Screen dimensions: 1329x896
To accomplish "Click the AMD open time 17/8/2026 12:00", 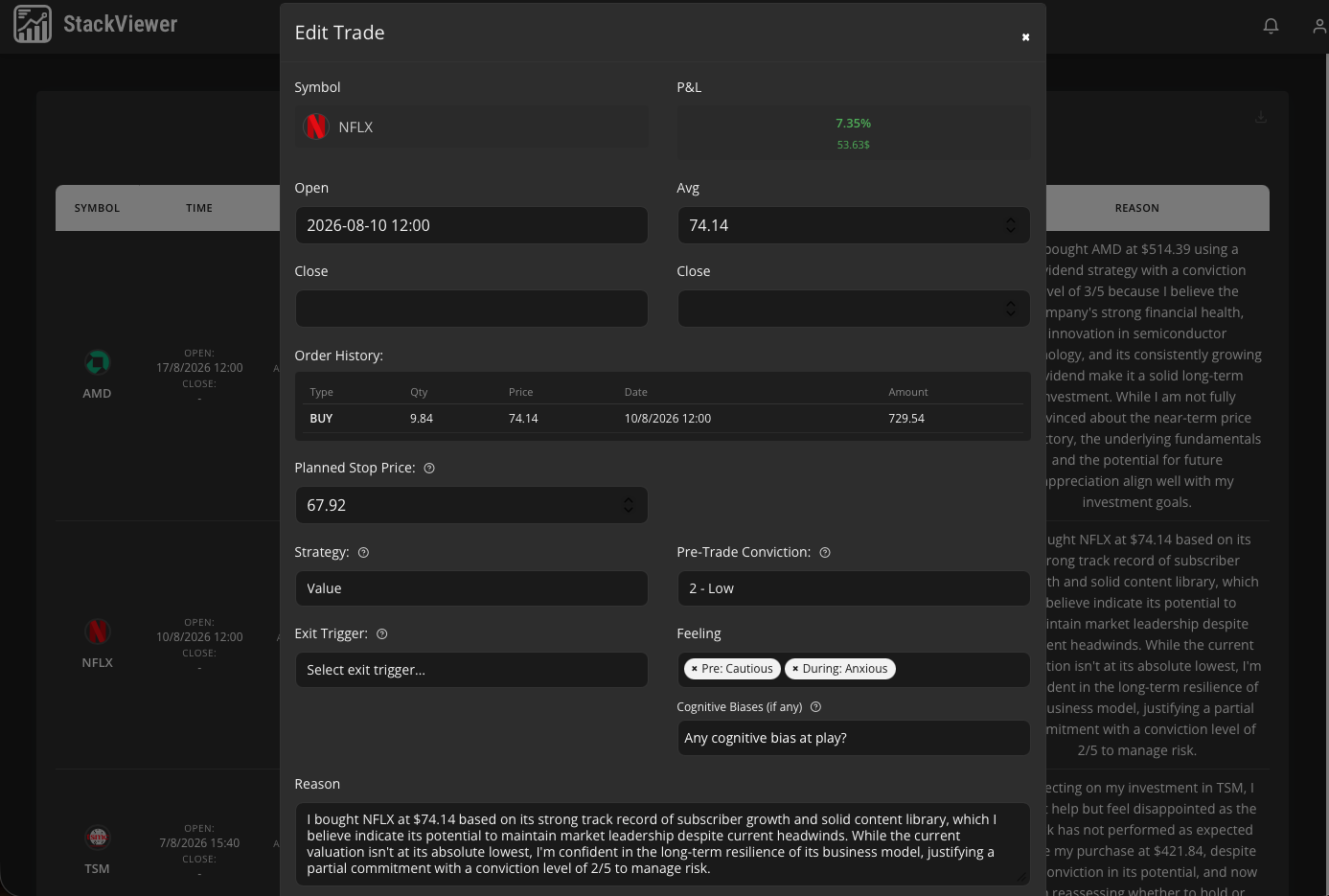I will [x=199, y=368].
